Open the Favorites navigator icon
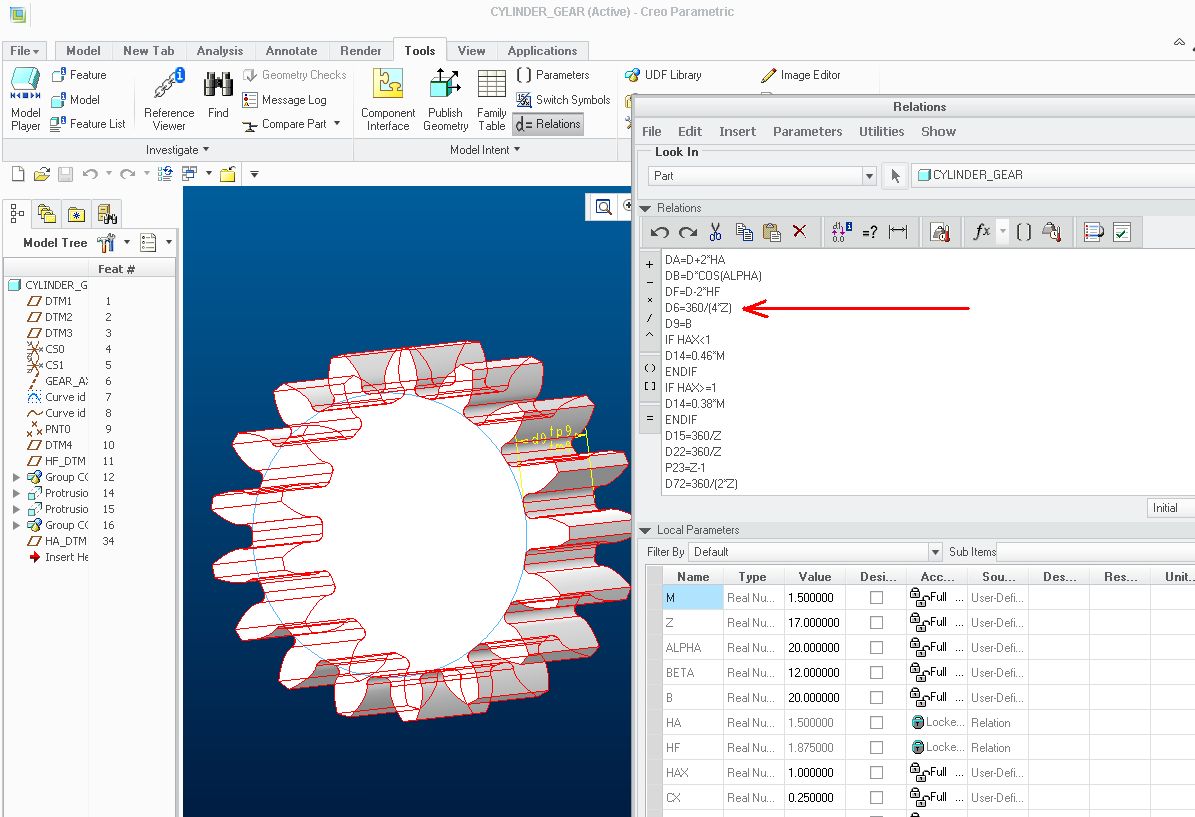 76,214
